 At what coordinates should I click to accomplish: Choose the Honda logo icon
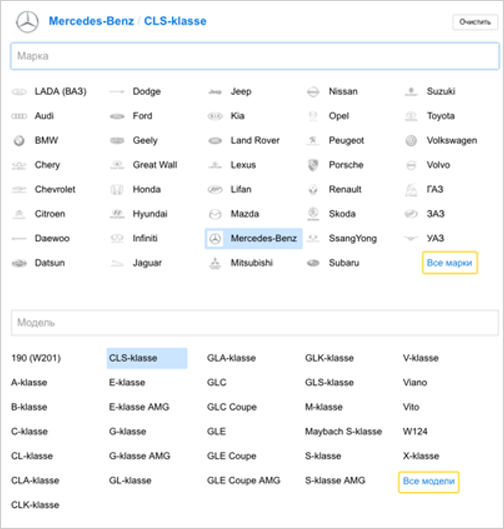(117, 190)
